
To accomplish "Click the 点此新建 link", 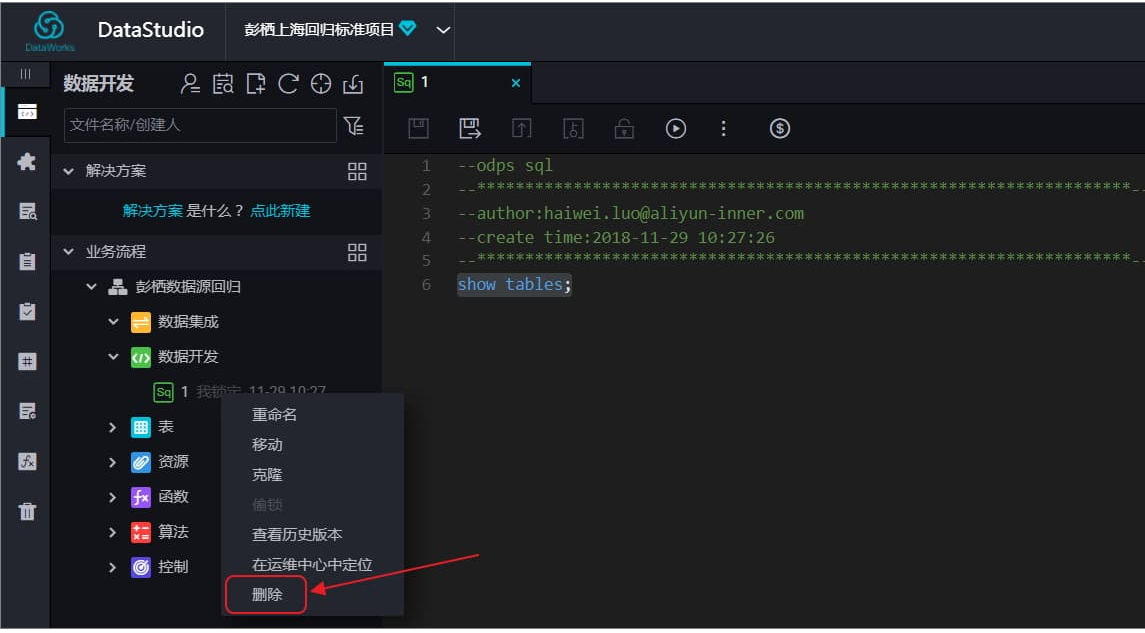I will pos(280,211).
